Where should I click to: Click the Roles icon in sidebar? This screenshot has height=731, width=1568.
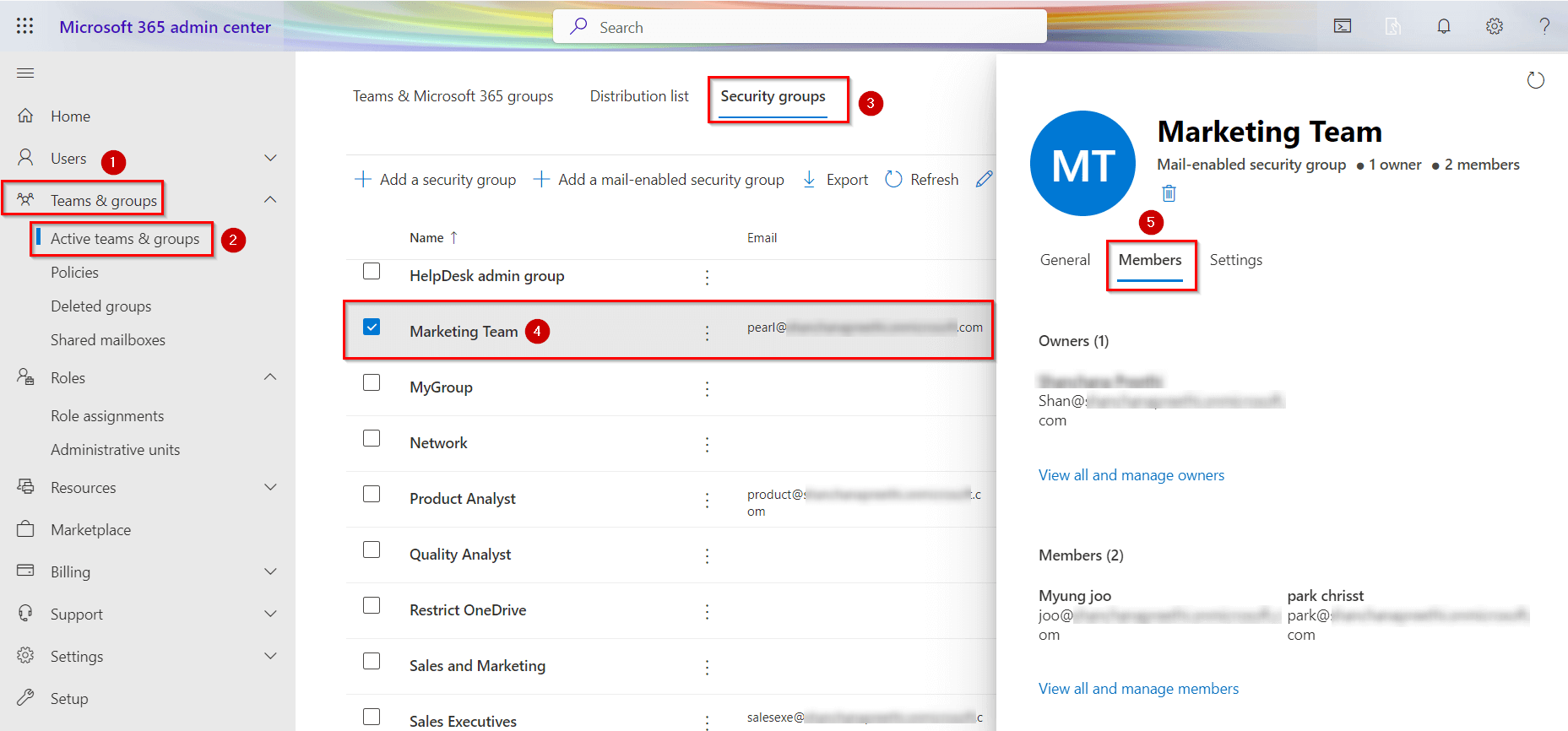point(26,377)
